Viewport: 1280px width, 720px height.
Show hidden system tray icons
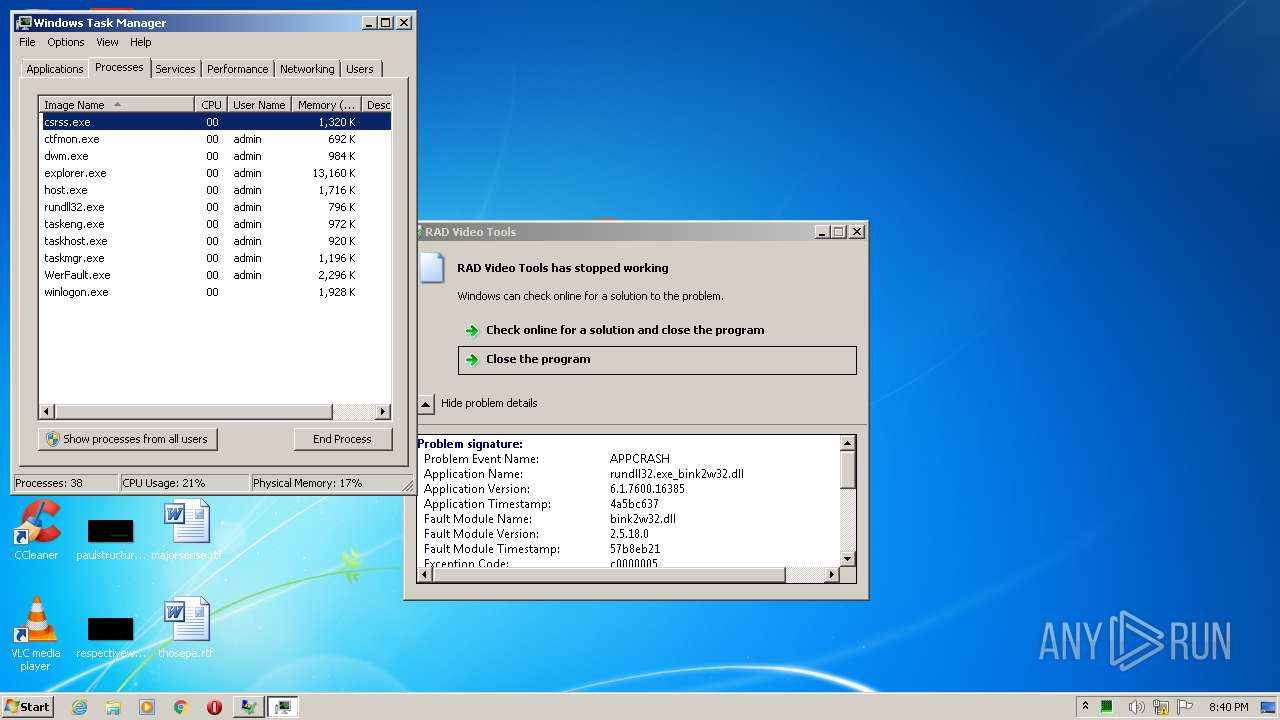1085,707
